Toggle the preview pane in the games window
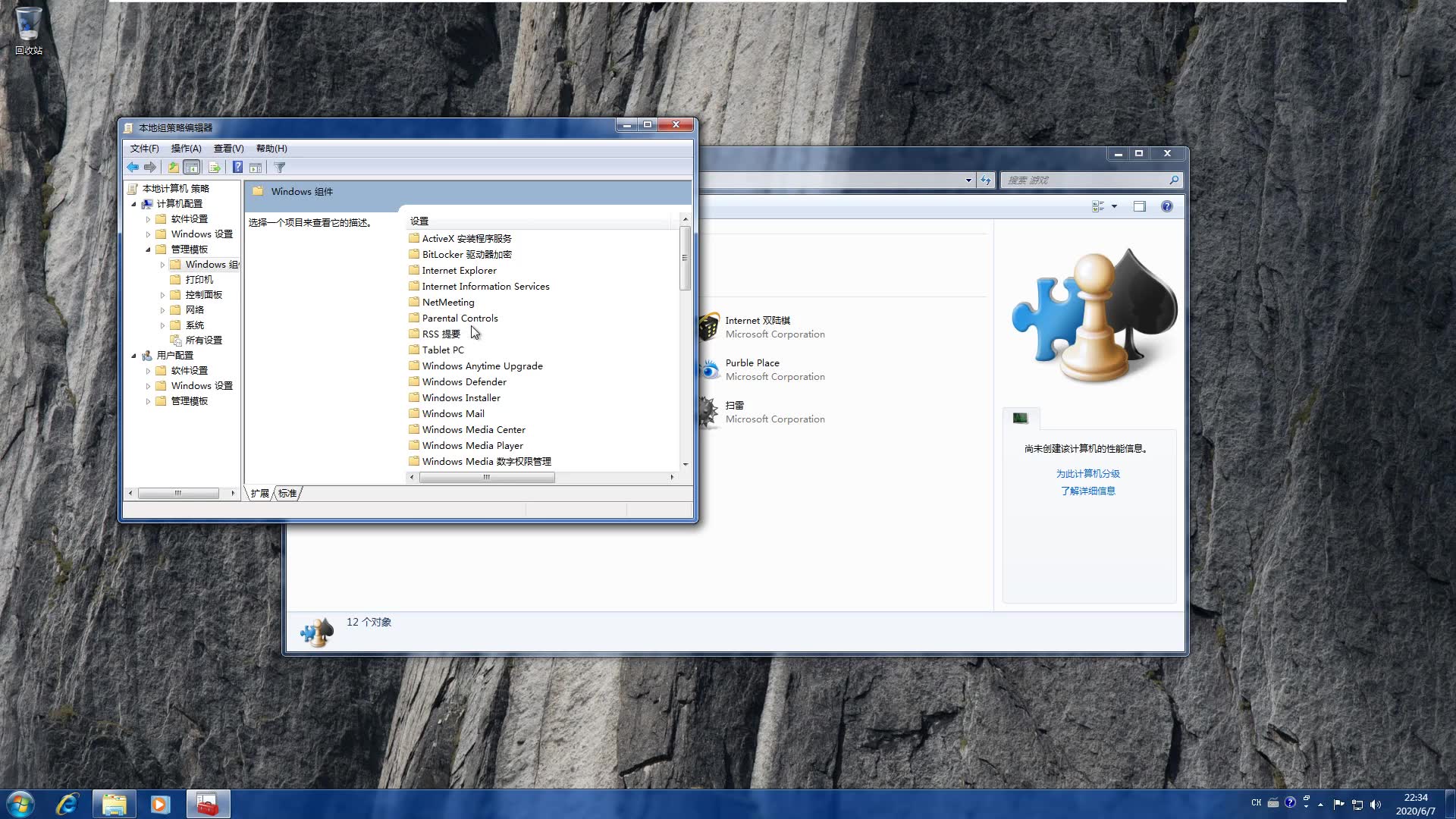Image resolution: width=1456 pixels, height=819 pixels. [x=1139, y=206]
